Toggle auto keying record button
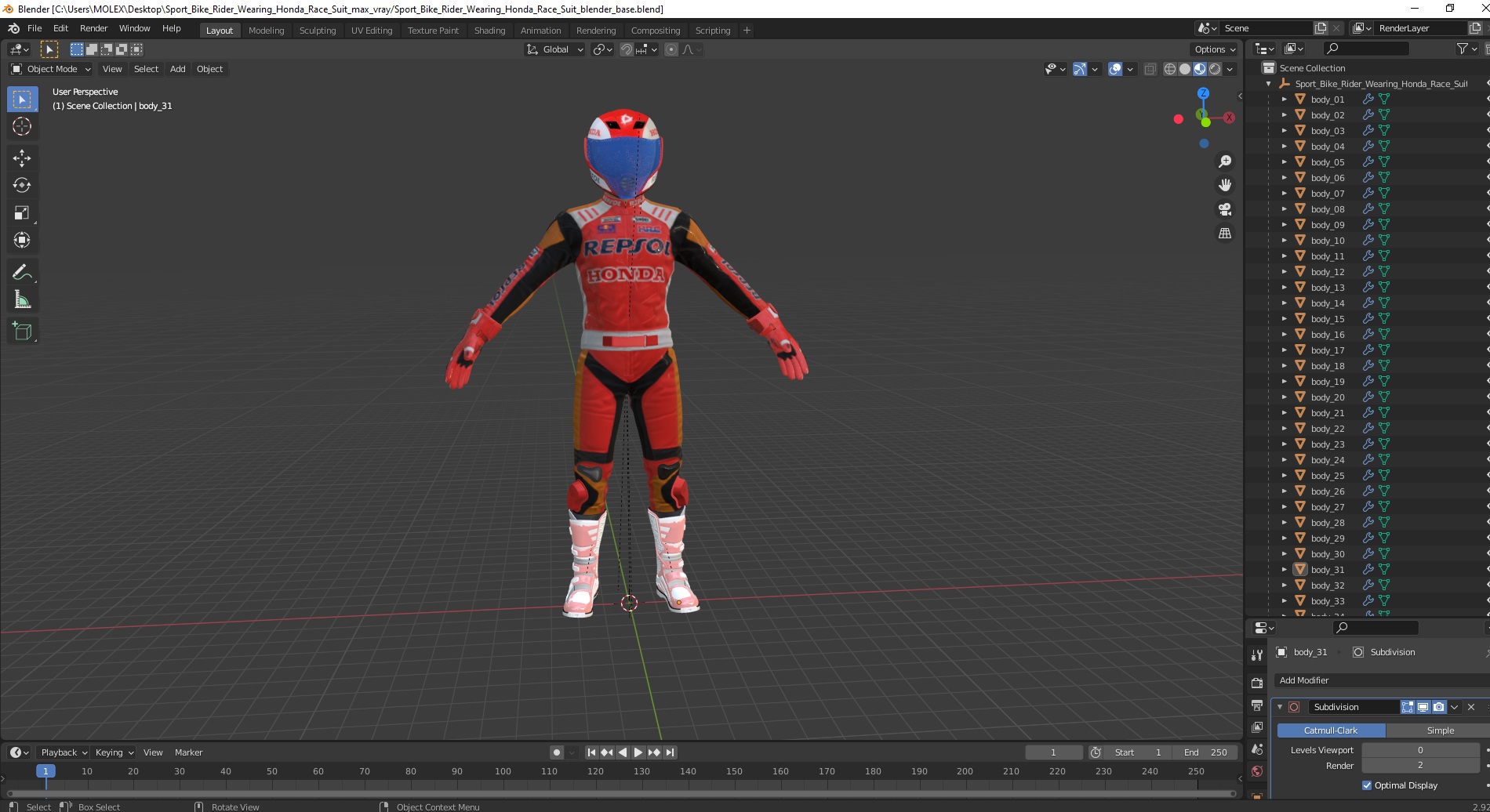Screen dimensions: 1490x812 (x=557, y=752)
